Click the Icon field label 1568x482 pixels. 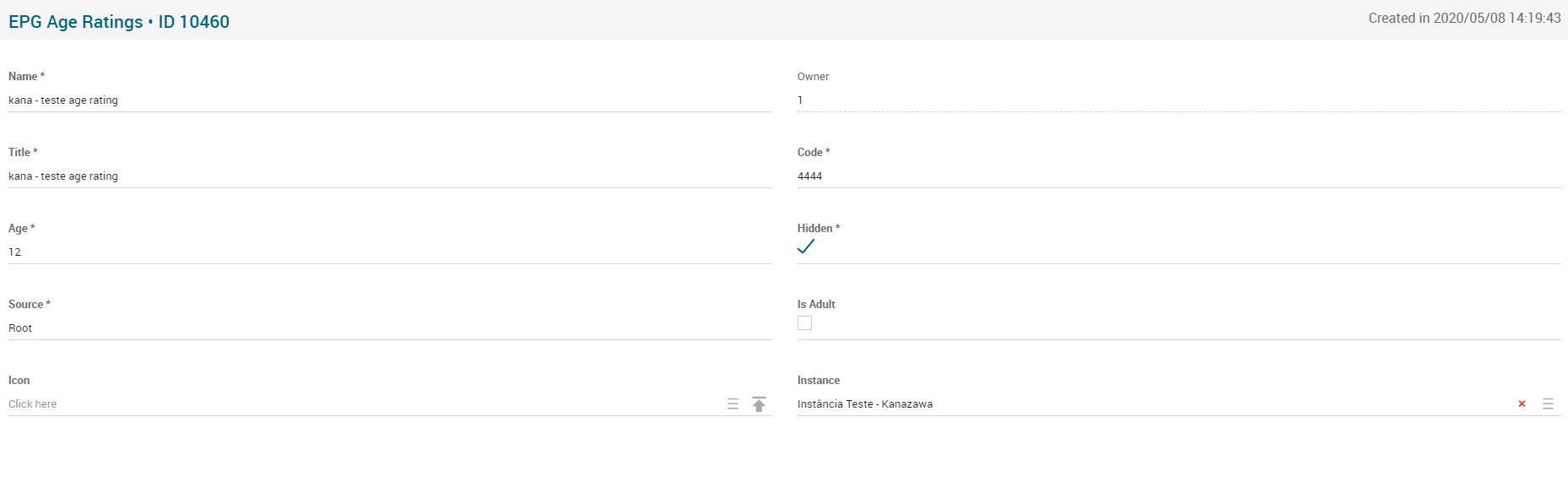(x=19, y=381)
